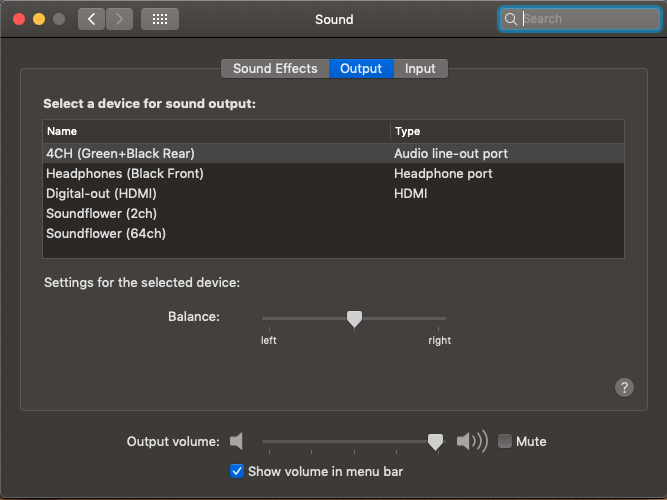Select the Output tab
The width and height of the screenshot is (667, 500).
click(x=361, y=69)
